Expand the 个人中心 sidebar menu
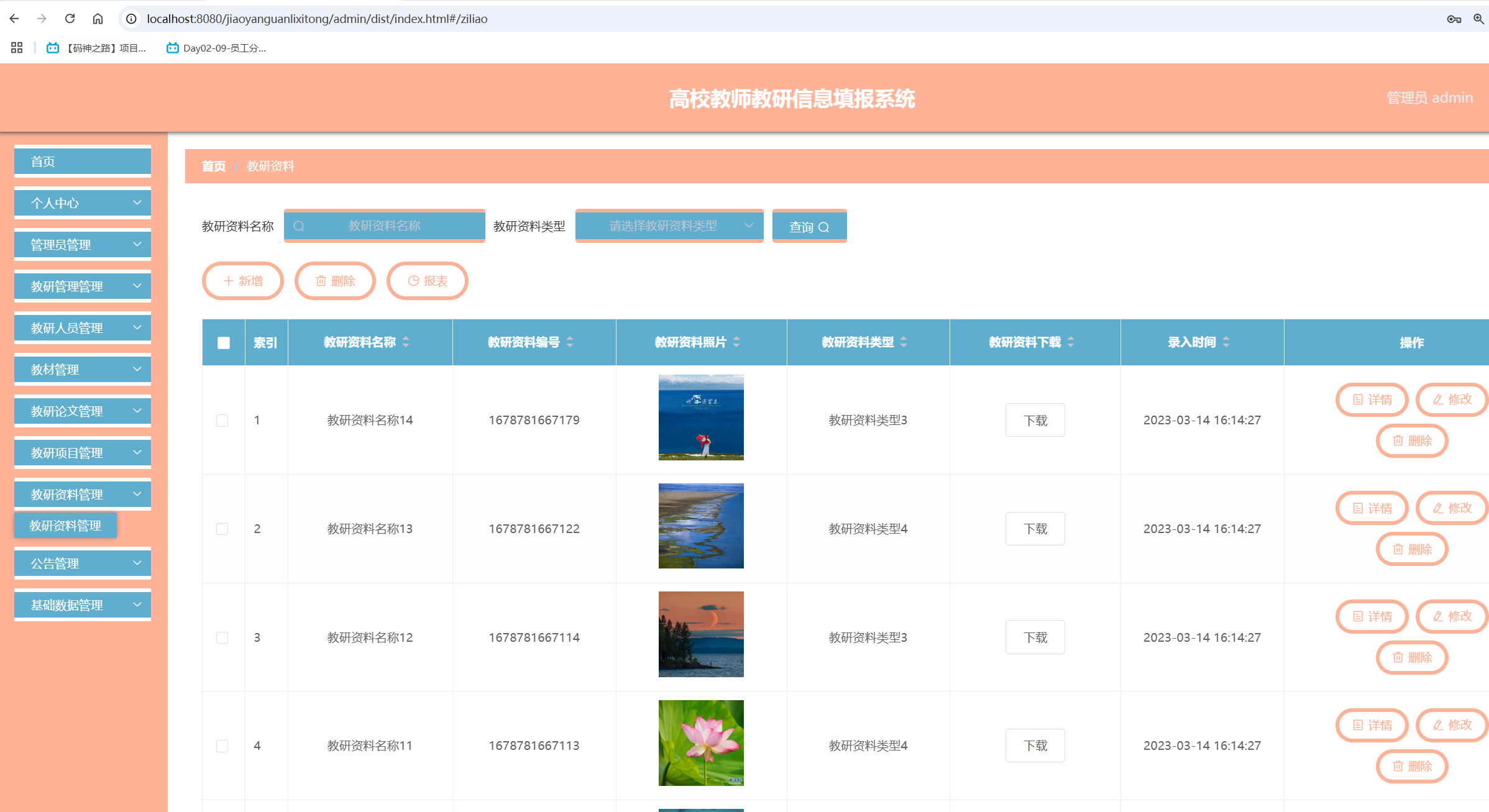 82,203
